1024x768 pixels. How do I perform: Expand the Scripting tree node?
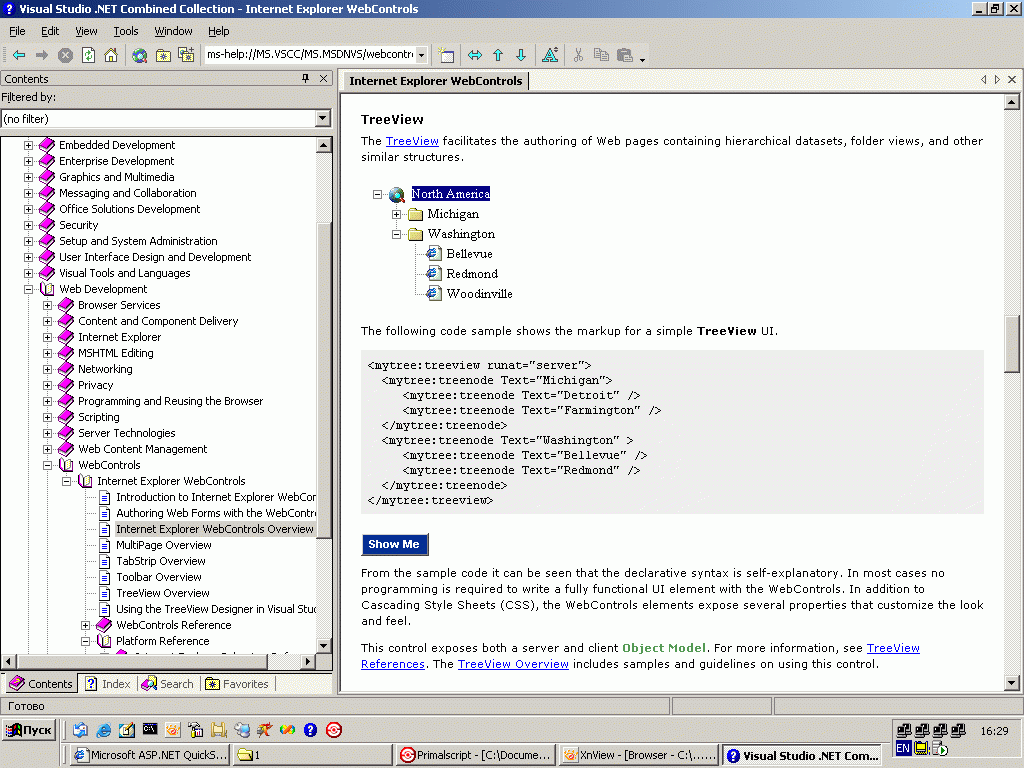47,417
